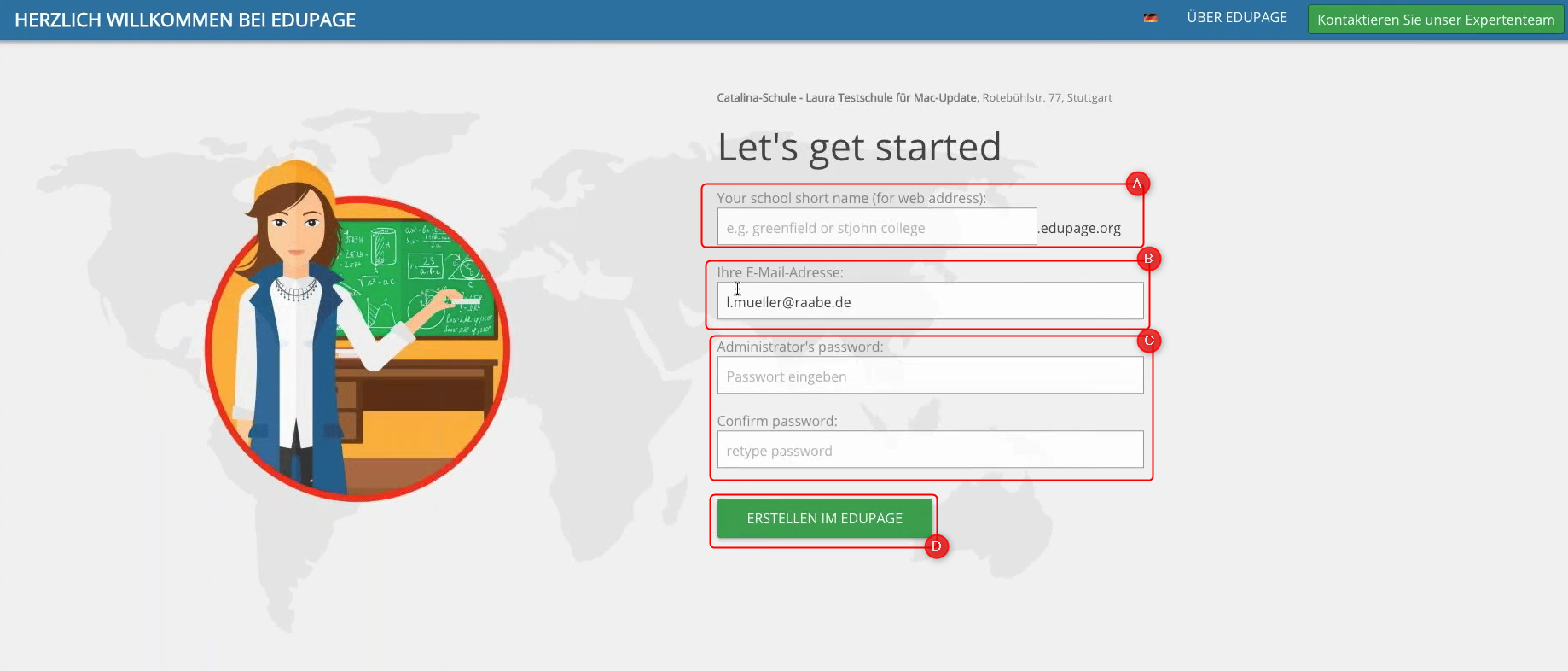The height and width of the screenshot is (671, 1568).
Task: Click 'Your school short name' label
Action: click(x=851, y=198)
